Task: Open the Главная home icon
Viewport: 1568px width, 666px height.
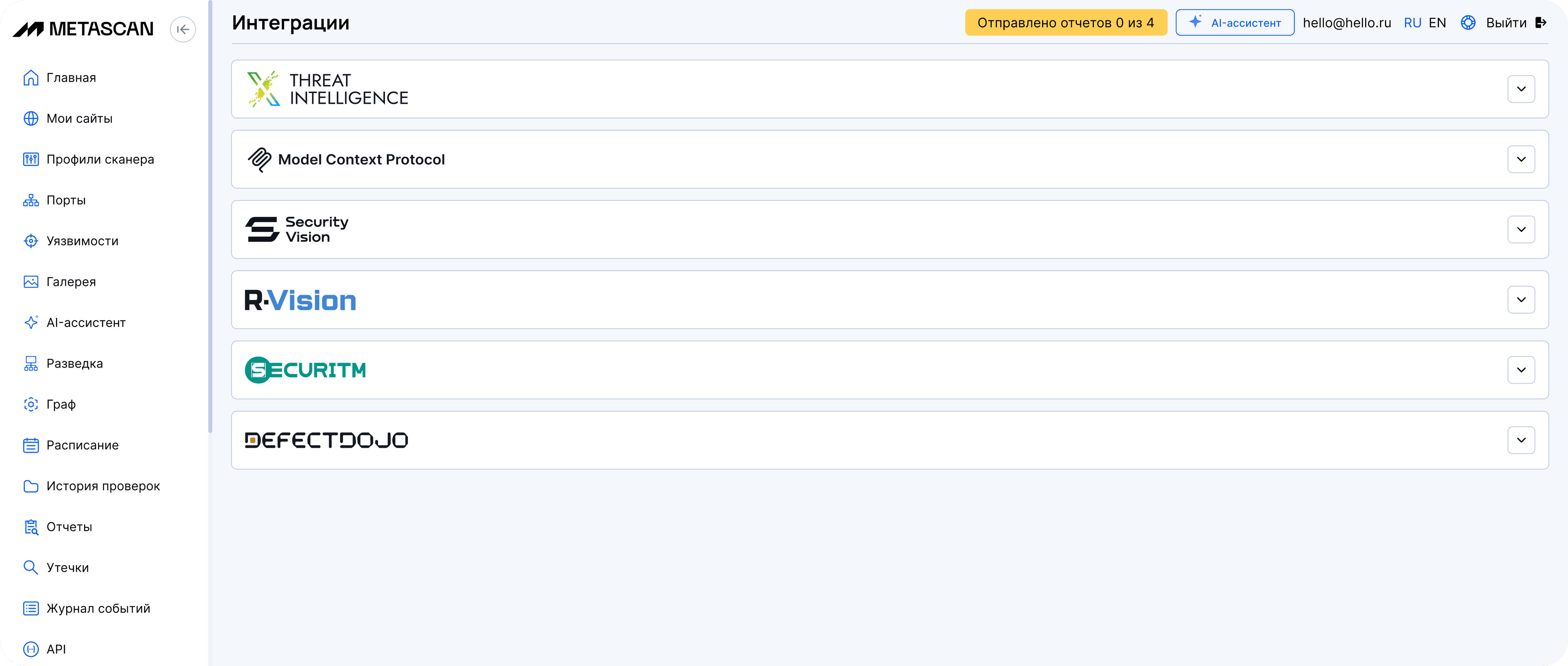Action: pyautogui.click(x=31, y=78)
